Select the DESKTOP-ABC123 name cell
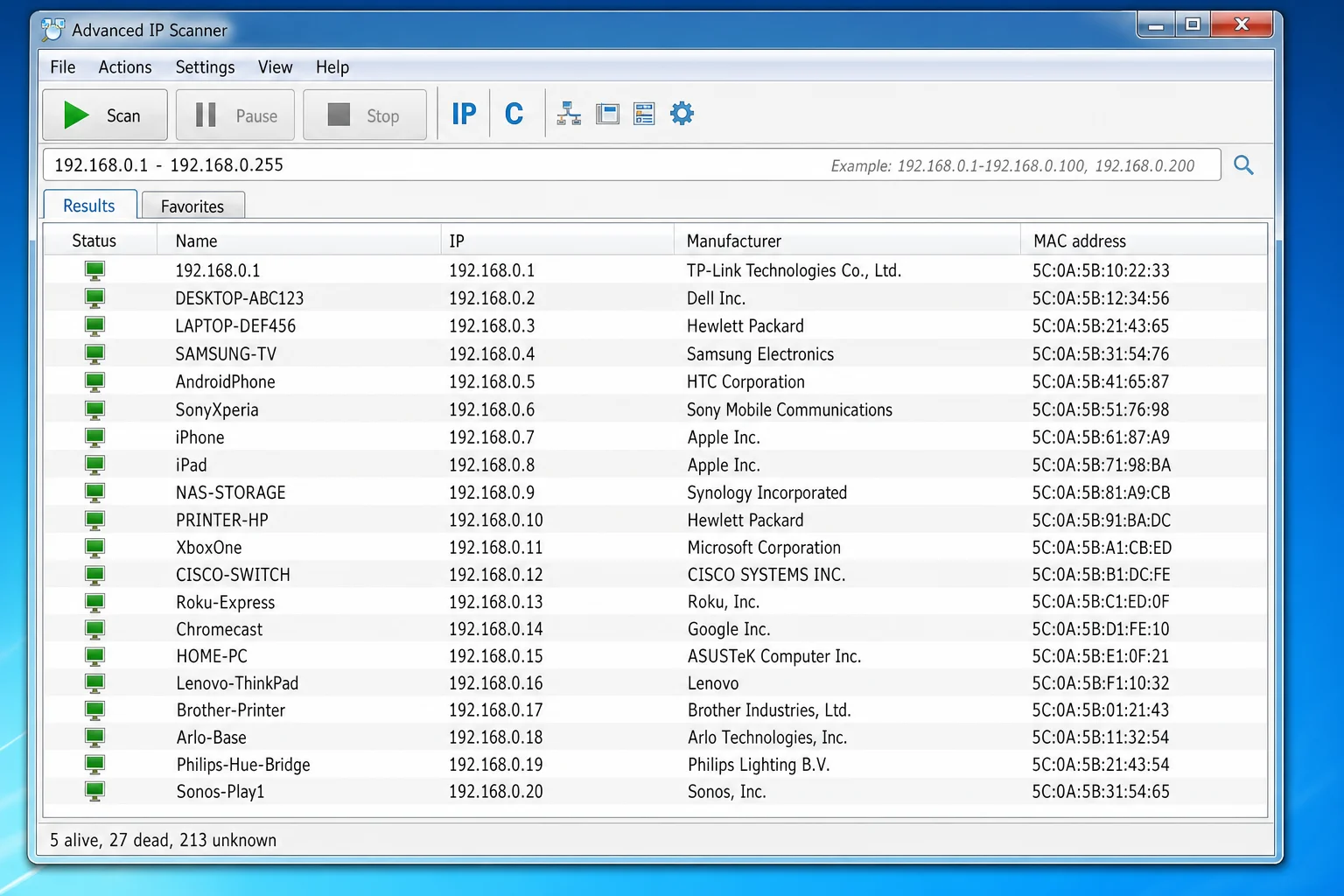 coord(240,298)
